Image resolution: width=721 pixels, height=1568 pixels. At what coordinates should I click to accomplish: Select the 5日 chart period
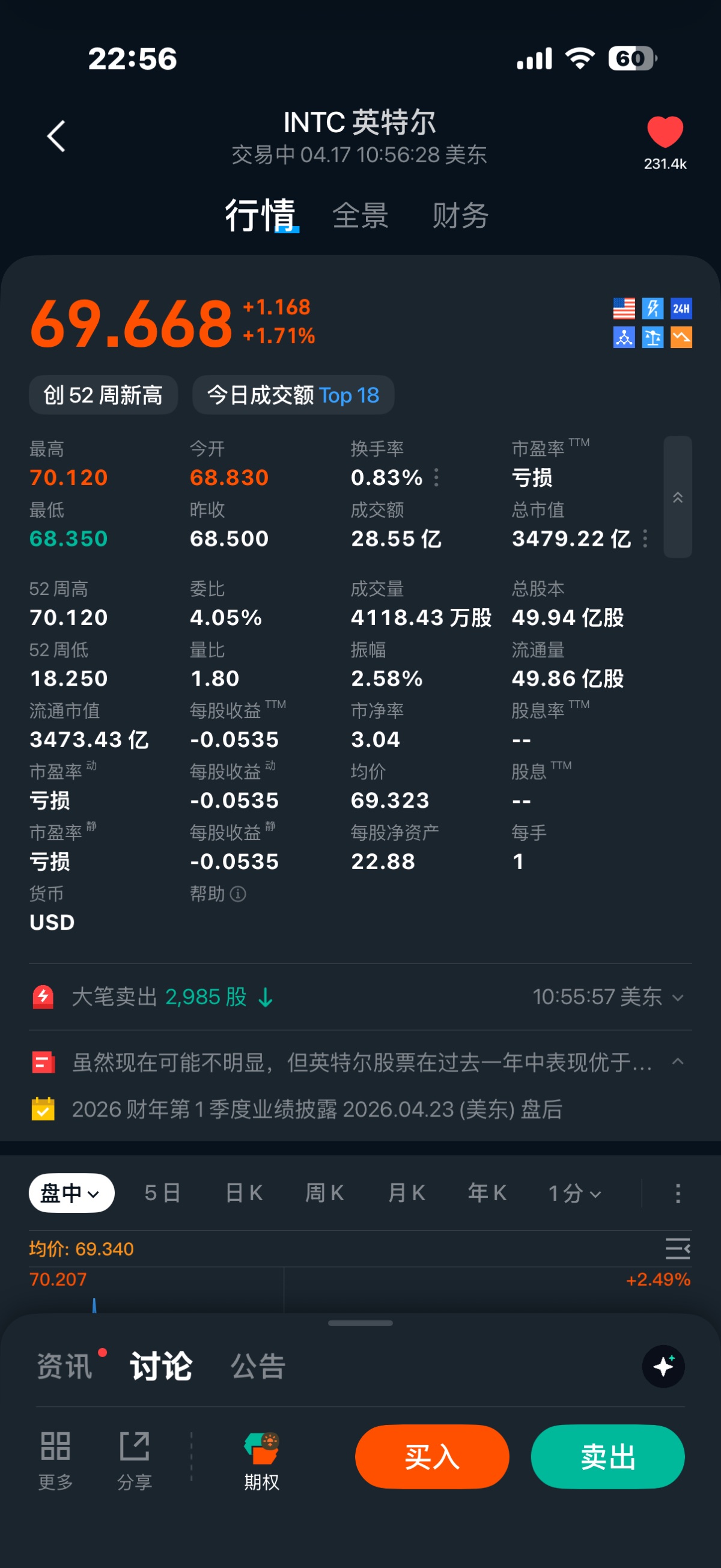pyautogui.click(x=162, y=1193)
